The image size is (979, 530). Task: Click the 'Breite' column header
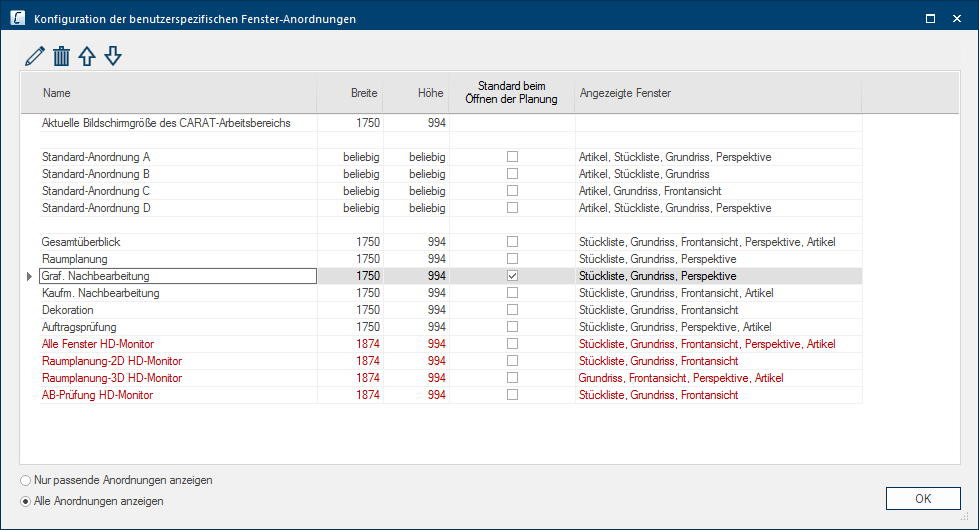click(x=363, y=93)
